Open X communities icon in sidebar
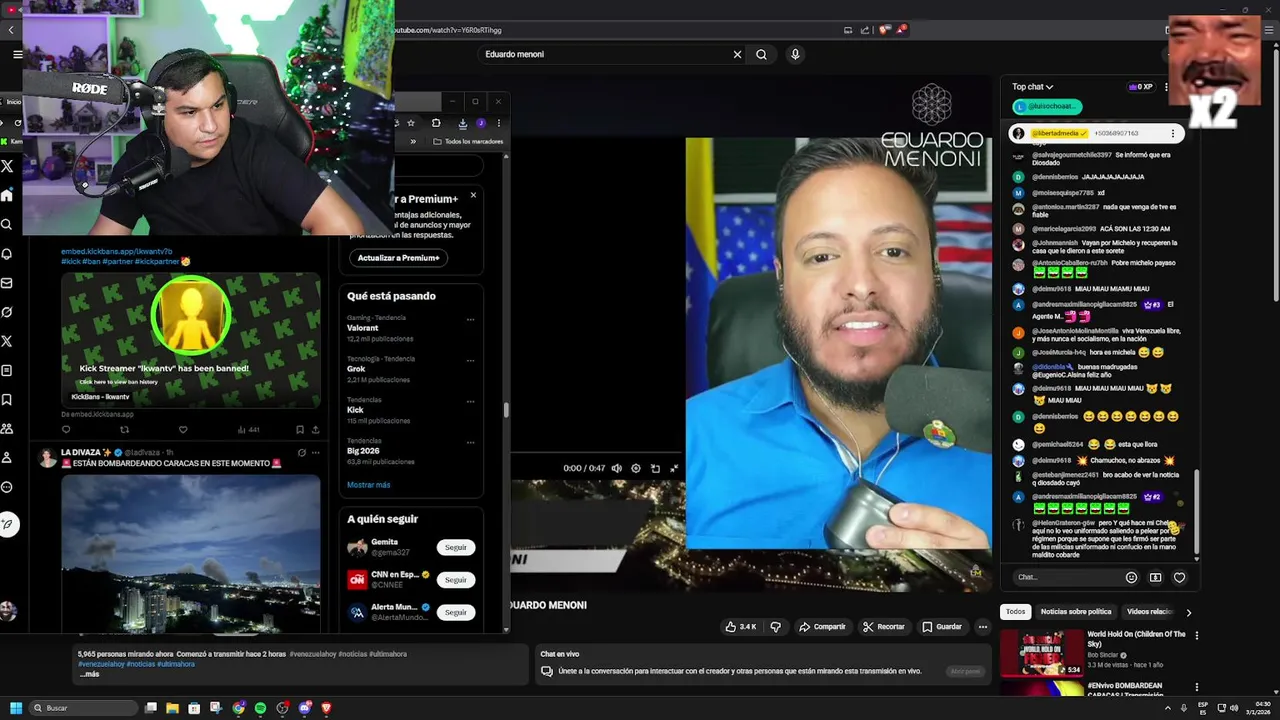This screenshot has width=1280, height=720. pos(7,428)
